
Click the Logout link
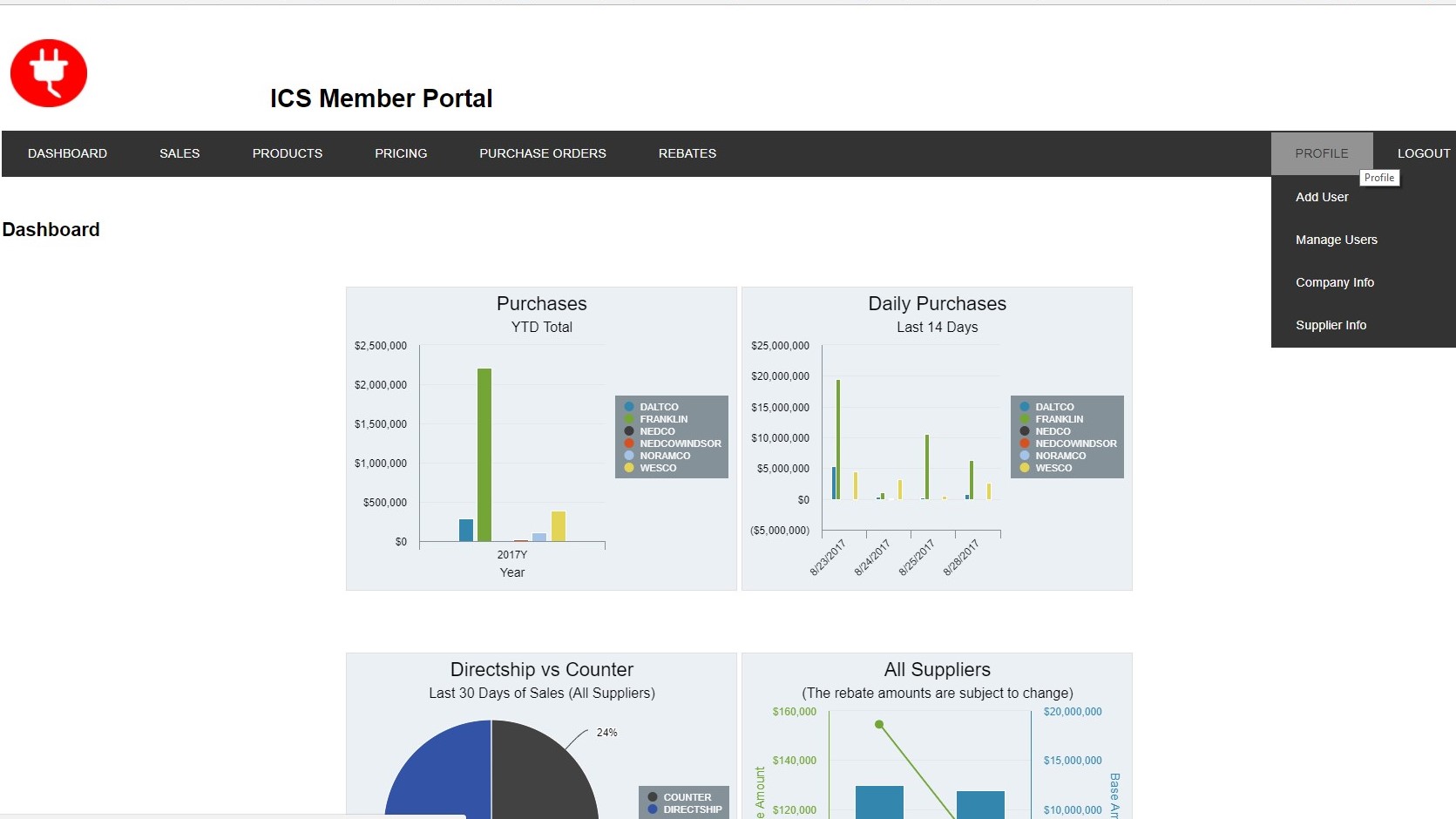(1424, 153)
